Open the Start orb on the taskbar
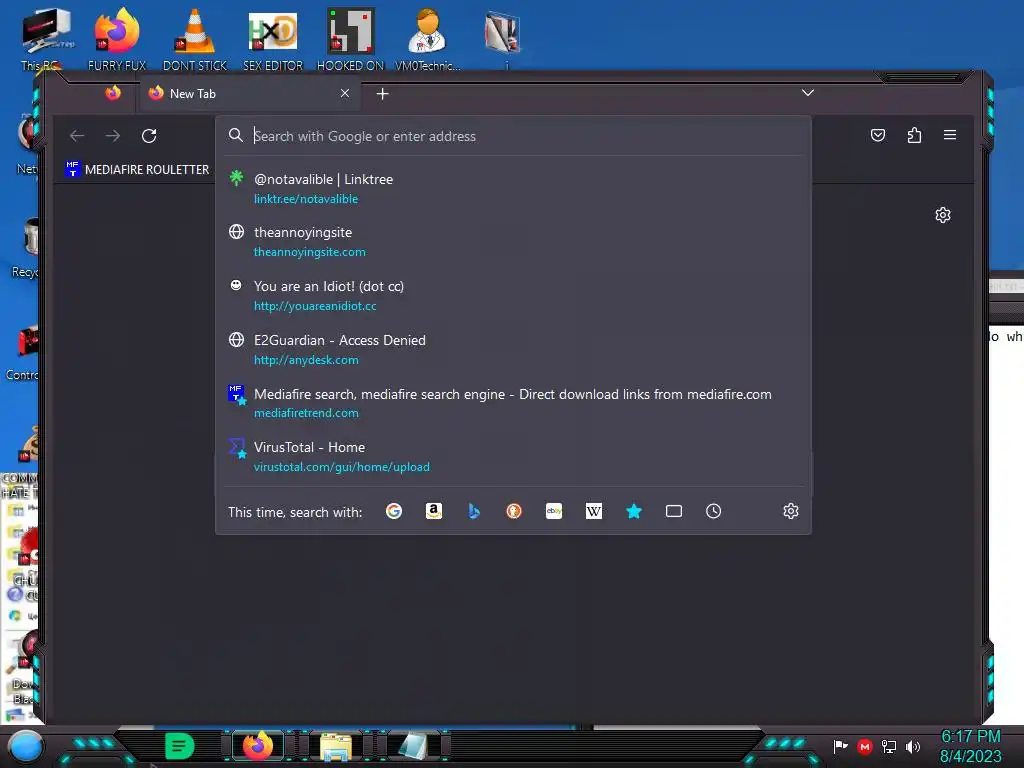 pyautogui.click(x=26, y=746)
